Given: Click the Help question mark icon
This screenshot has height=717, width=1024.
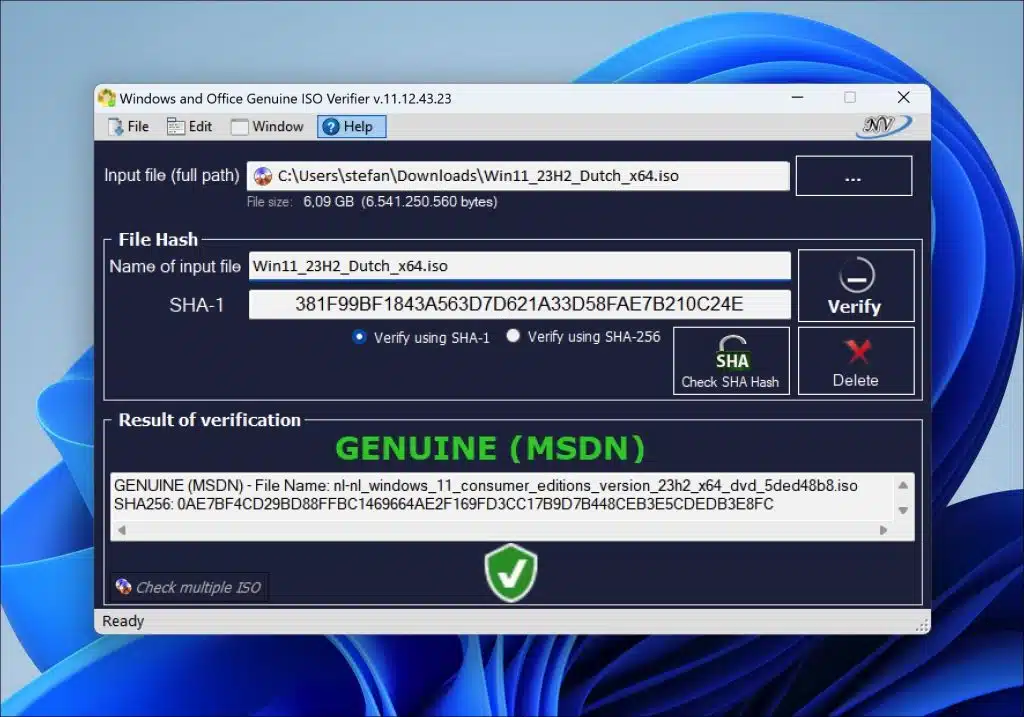Looking at the screenshot, I should pos(330,126).
